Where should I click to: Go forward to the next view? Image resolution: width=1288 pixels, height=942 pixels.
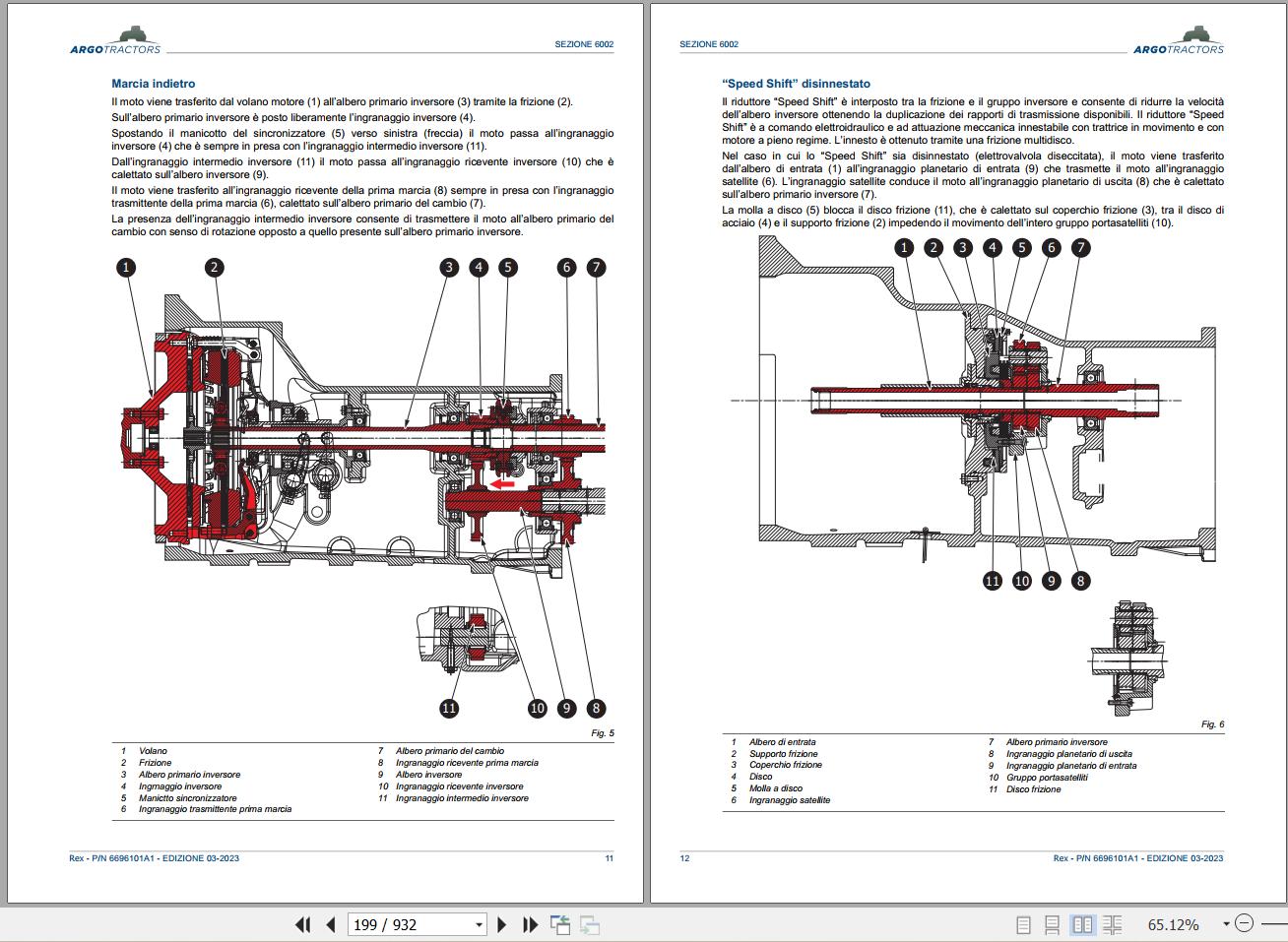[x=589, y=924]
